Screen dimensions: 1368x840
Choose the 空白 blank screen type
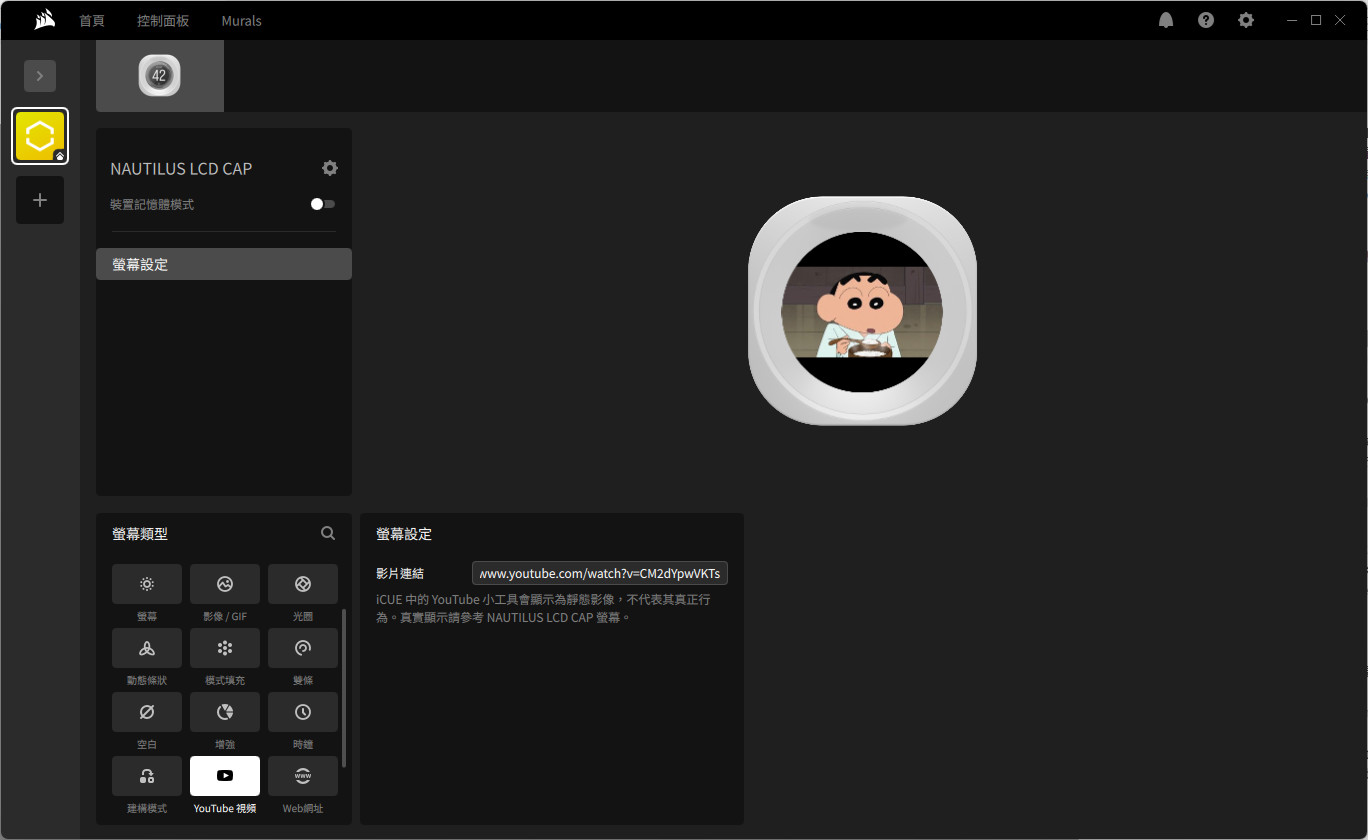147,712
